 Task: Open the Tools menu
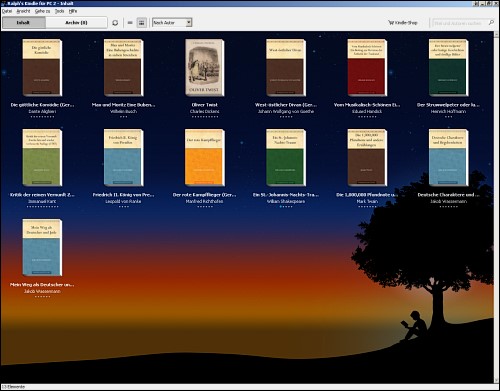pyautogui.click(x=59, y=11)
